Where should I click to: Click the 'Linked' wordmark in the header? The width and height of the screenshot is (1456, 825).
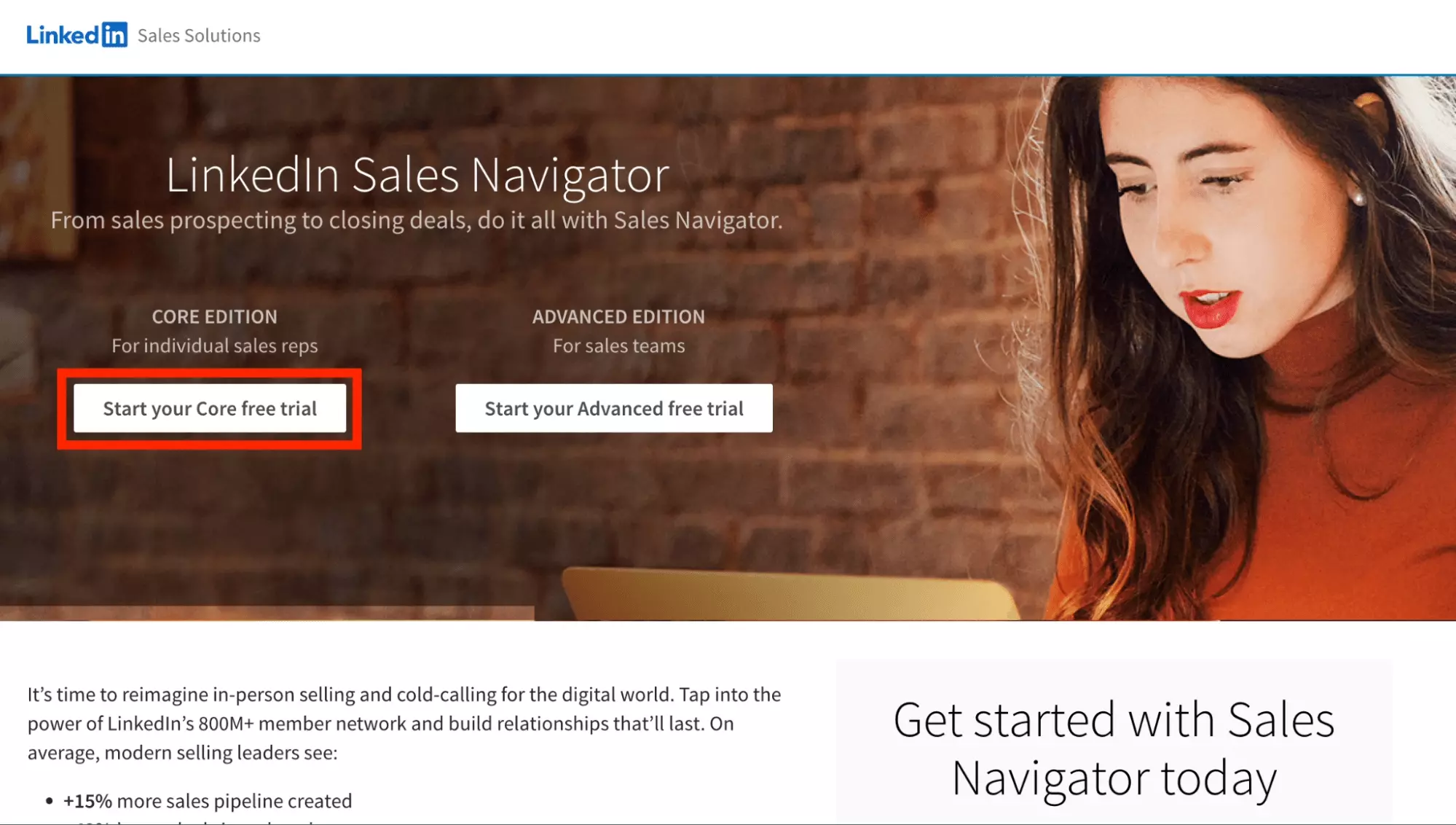click(x=63, y=35)
